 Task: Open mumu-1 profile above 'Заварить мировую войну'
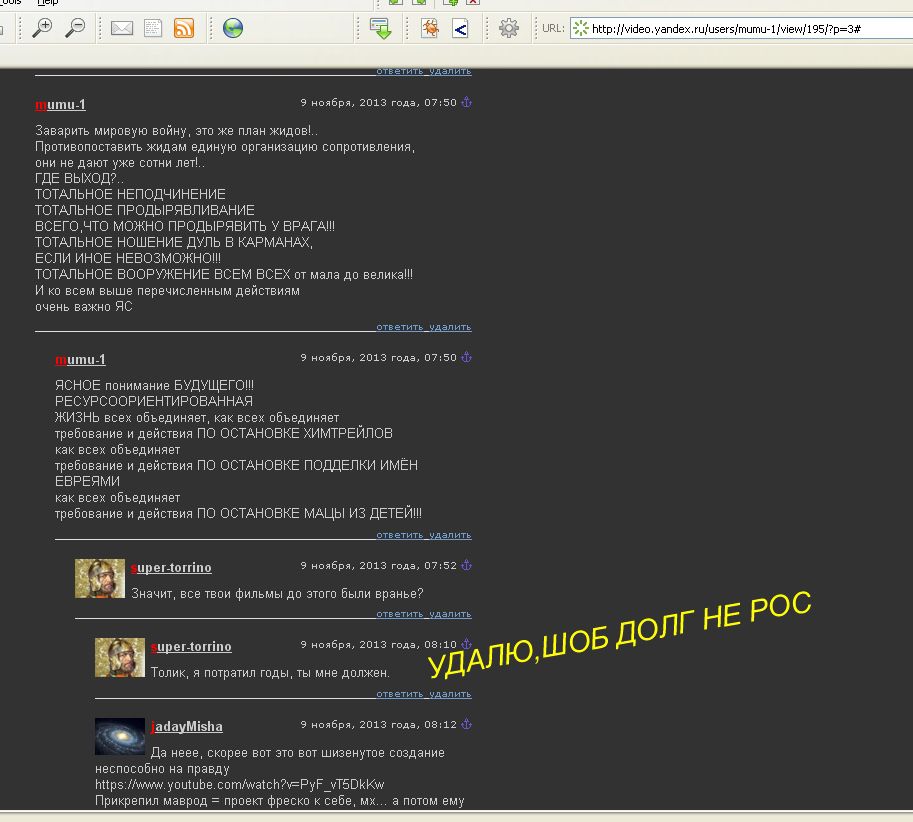61,105
